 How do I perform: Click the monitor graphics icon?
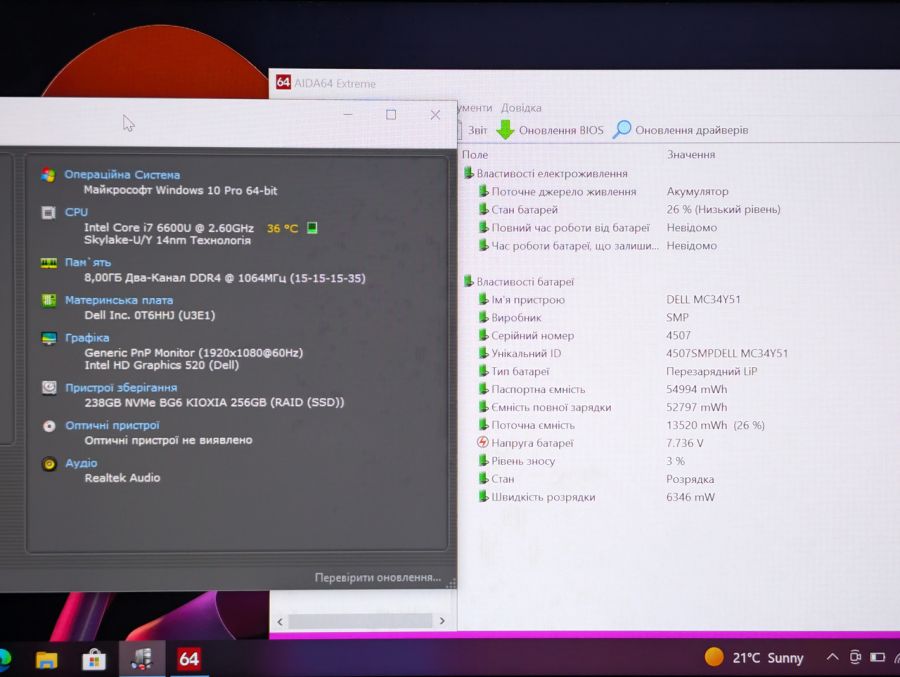48,338
